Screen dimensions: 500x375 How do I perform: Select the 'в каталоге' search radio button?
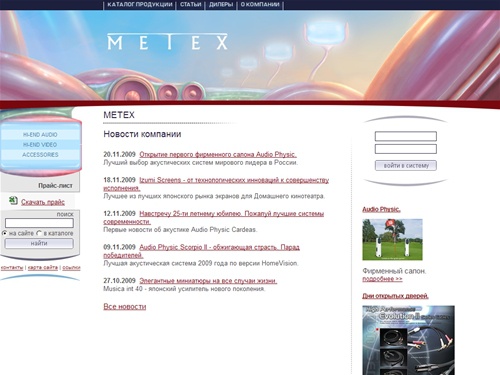coord(39,233)
